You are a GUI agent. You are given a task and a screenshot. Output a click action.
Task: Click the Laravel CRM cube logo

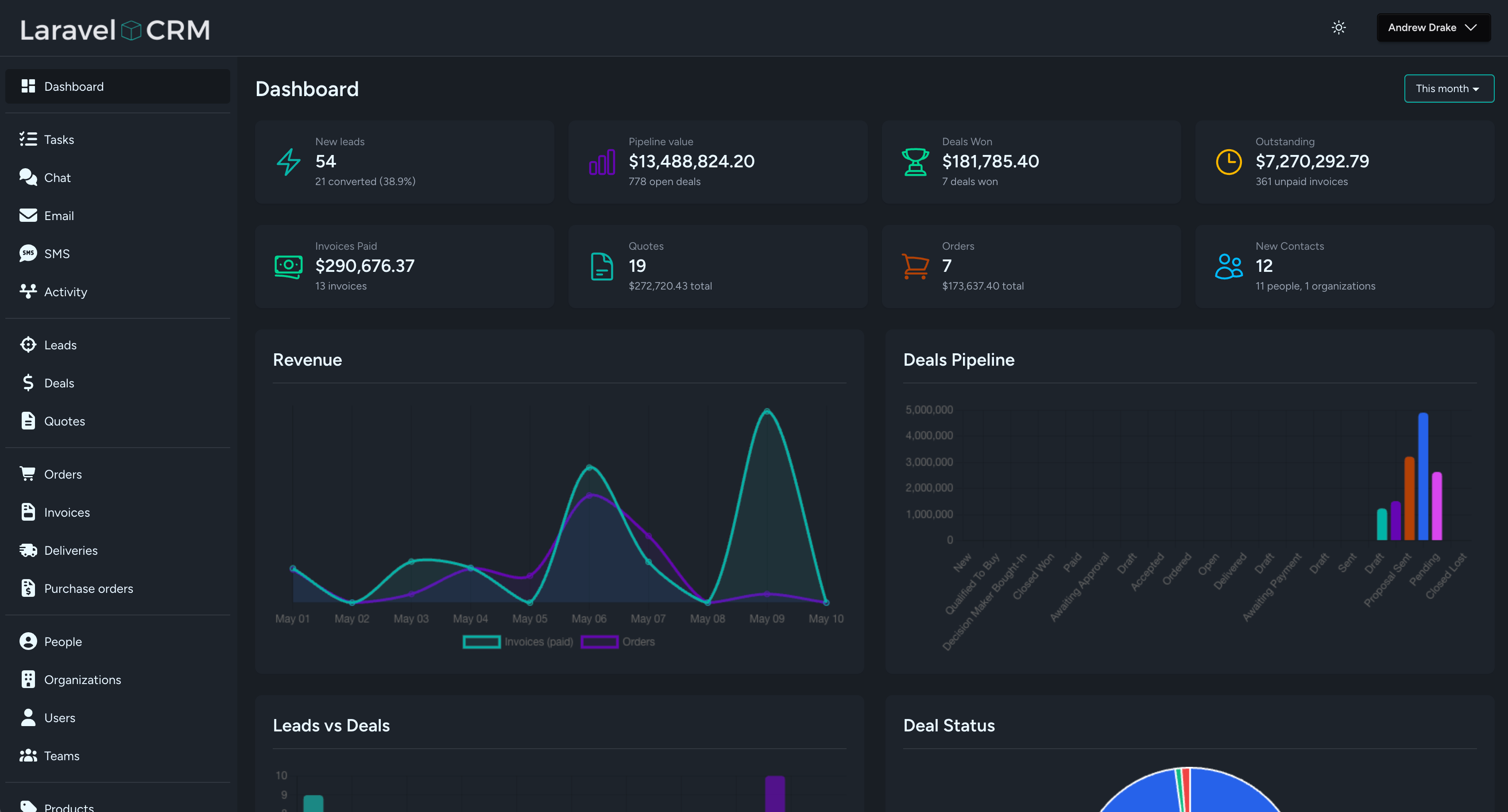click(131, 31)
